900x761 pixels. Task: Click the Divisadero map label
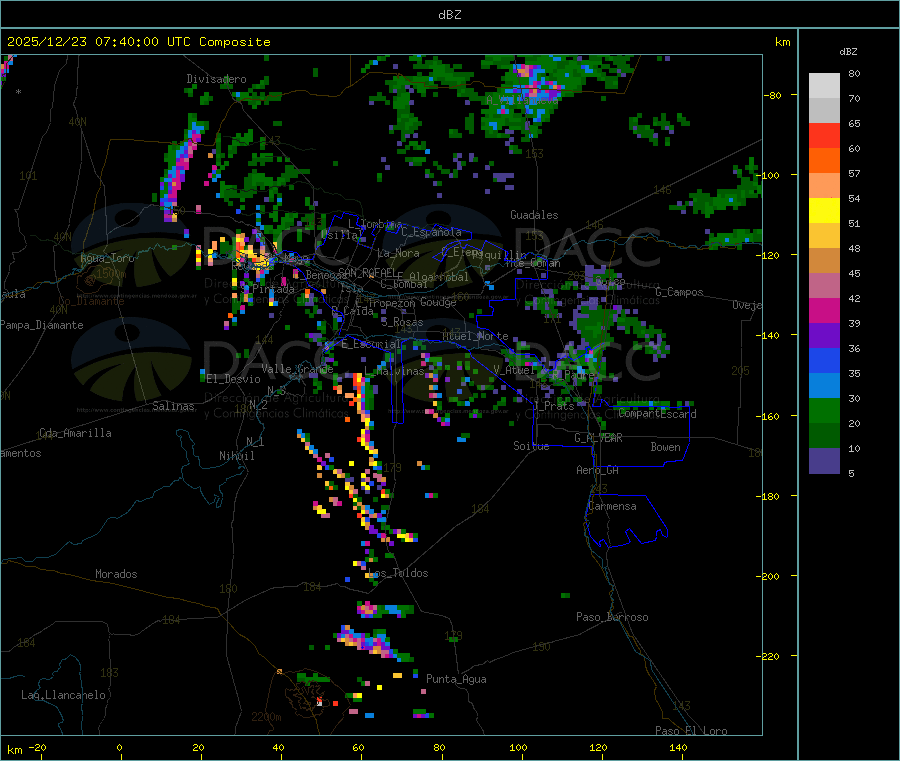[x=216, y=79]
